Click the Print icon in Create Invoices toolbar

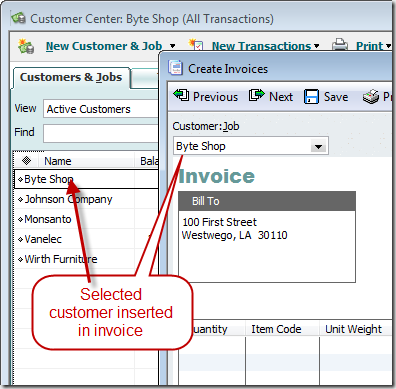click(371, 97)
